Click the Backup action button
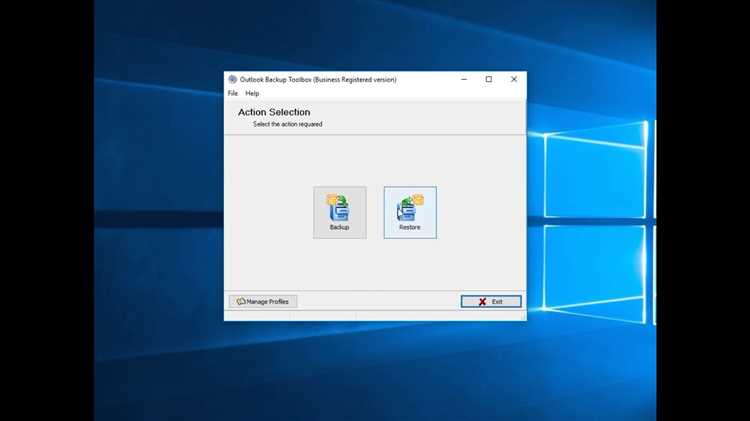Viewport: 750px width, 421px height. coord(340,212)
